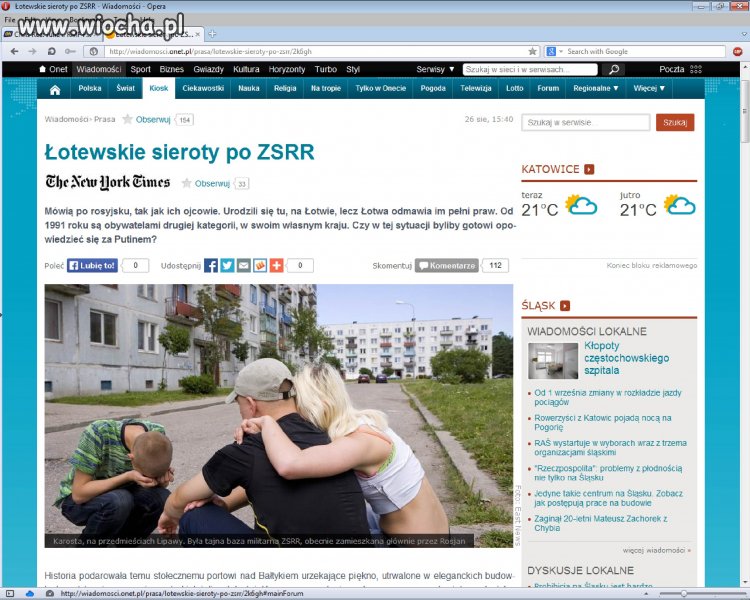Open the Google search engine selector
Image resolution: width=750 pixels, height=600 pixels.
(x=555, y=51)
